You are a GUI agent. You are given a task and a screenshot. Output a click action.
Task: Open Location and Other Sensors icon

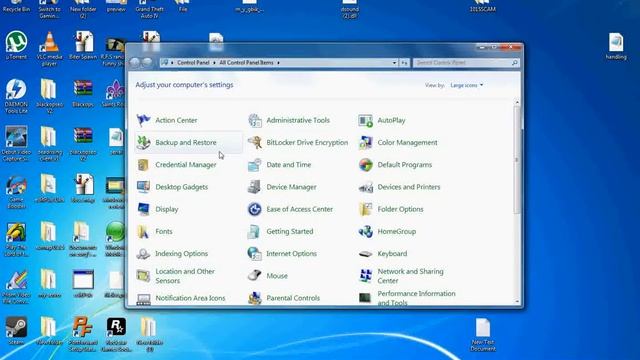pyautogui.click(x=143, y=276)
